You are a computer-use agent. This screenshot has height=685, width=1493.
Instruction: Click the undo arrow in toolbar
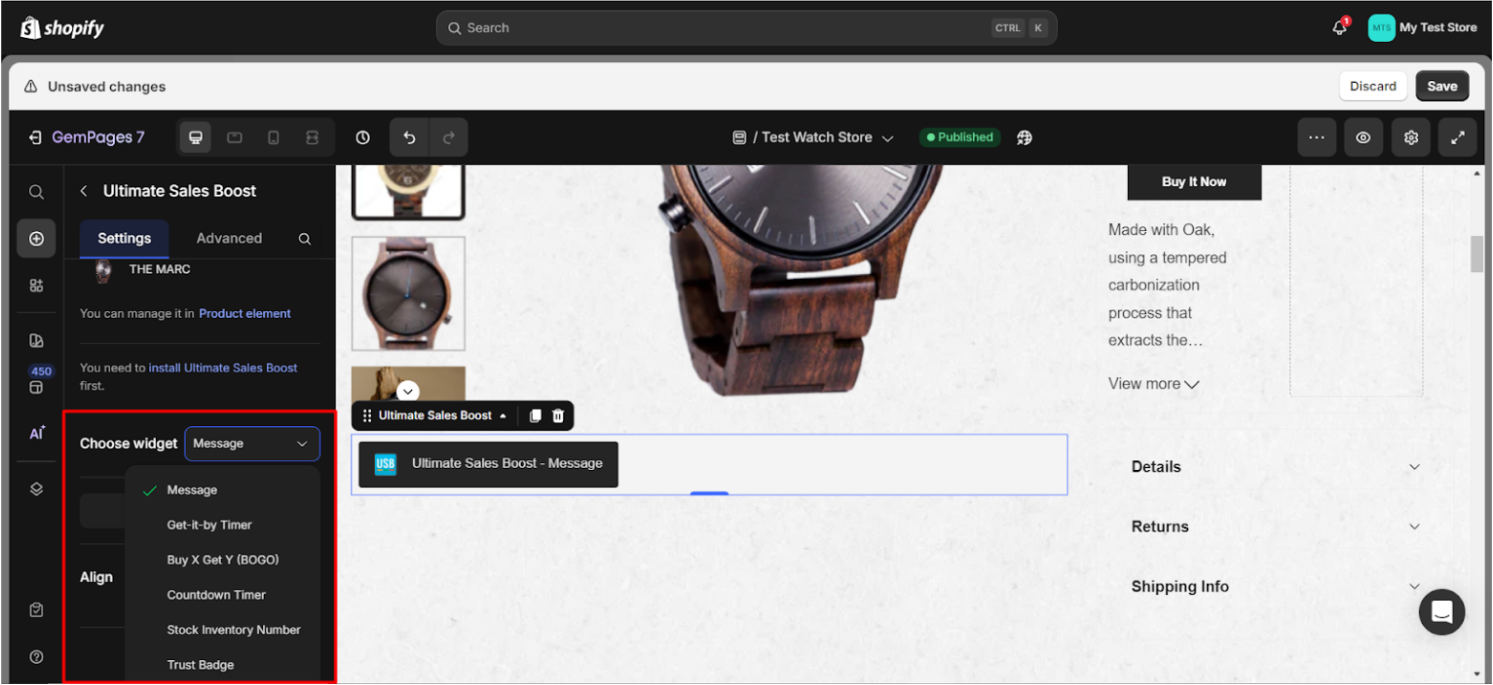(x=409, y=138)
